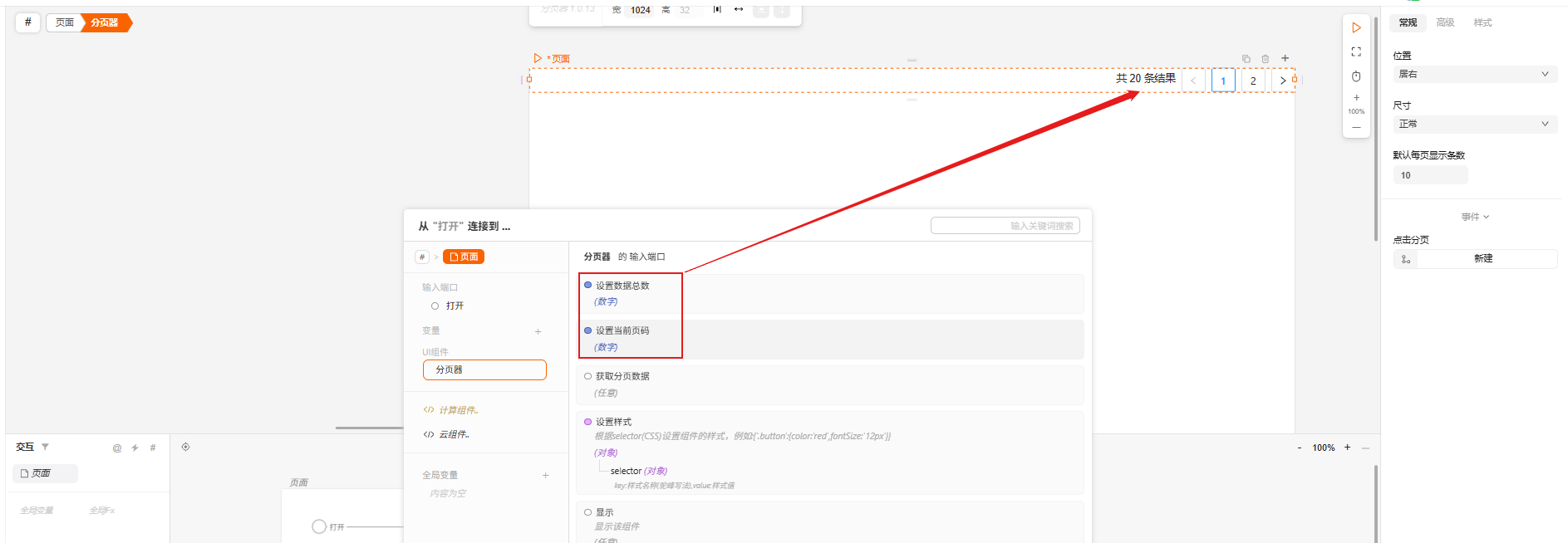Select the 获取分页数据 input port
This screenshot has height=543, width=1568.
point(622,376)
